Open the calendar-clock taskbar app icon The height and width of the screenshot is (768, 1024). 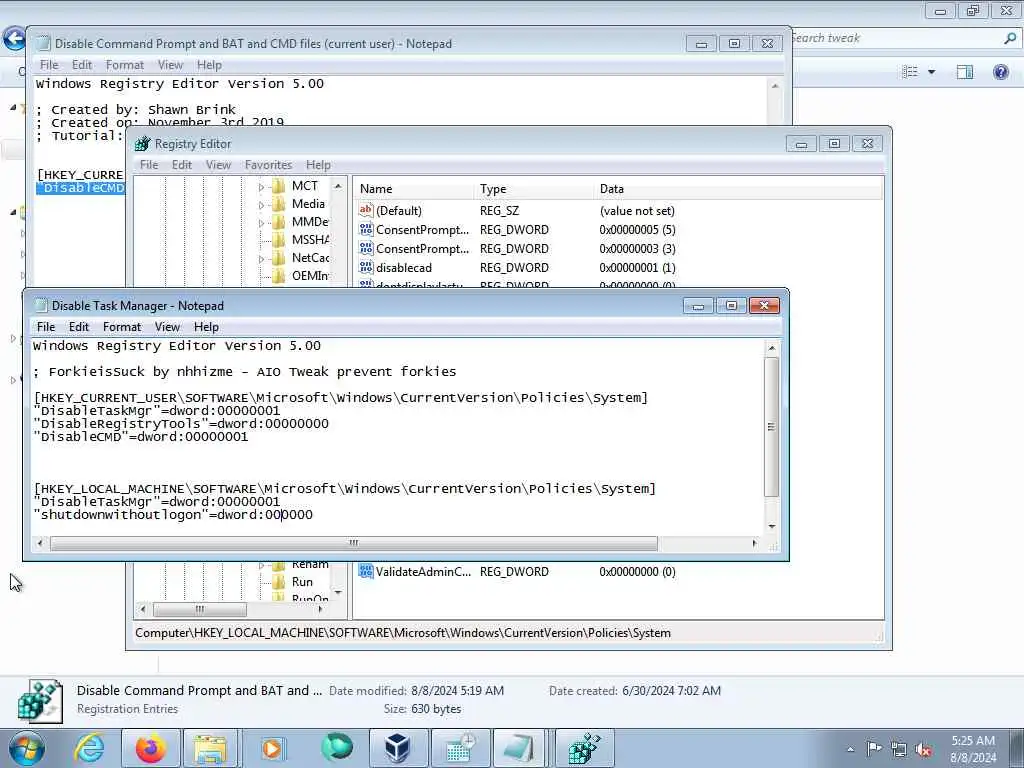click(460, 748)
